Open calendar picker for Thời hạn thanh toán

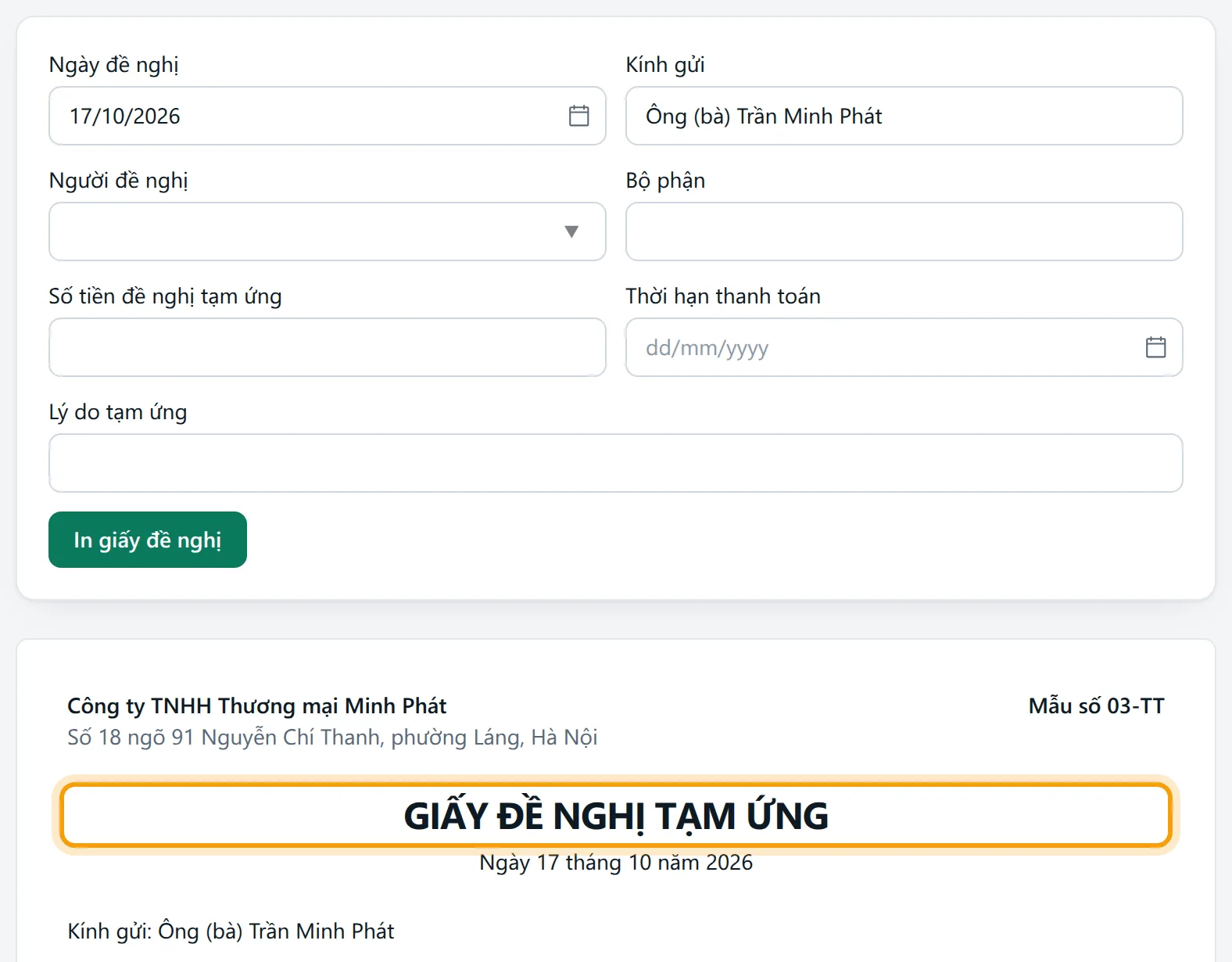(x=1155, y=347)
